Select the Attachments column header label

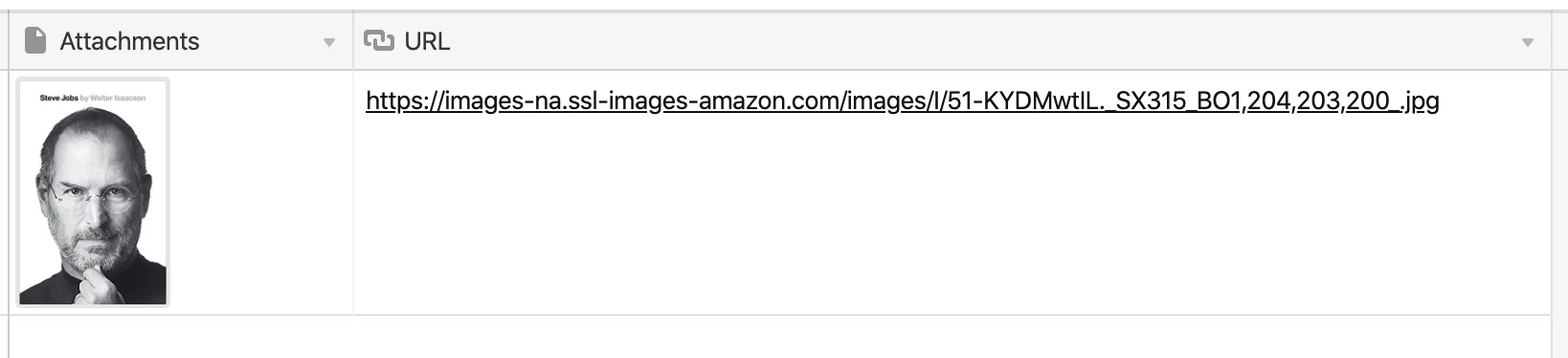129,41
